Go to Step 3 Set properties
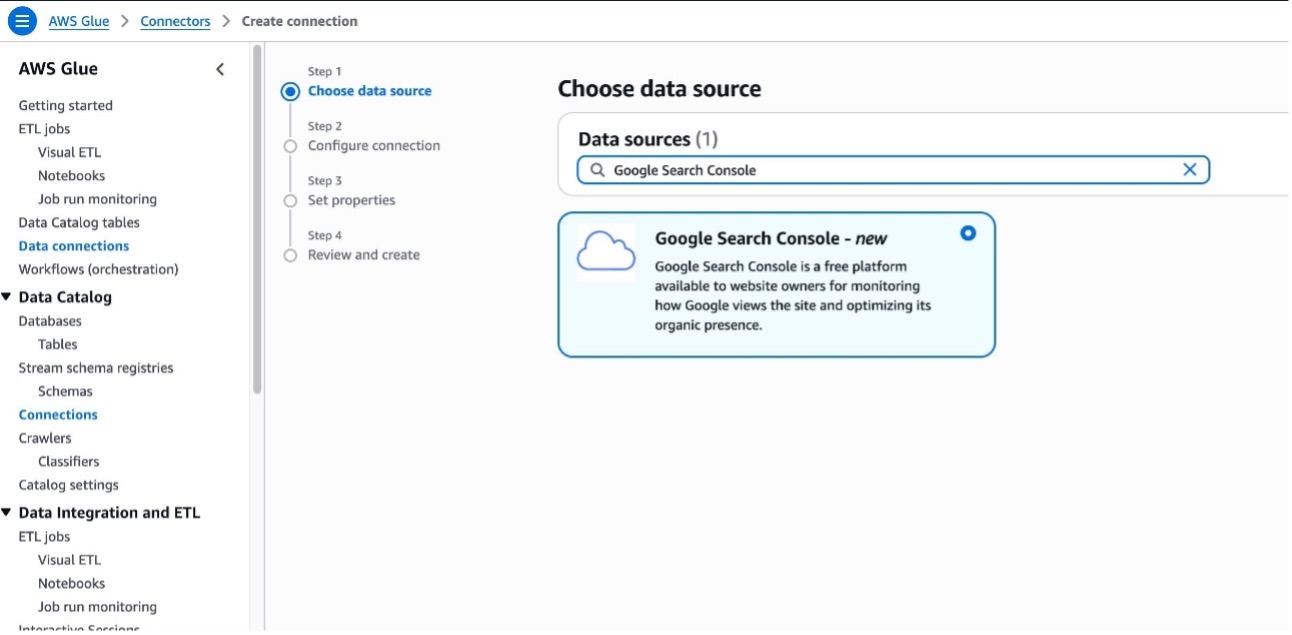The width and height of the screenshot is (1292, 635). coord(351,201)
